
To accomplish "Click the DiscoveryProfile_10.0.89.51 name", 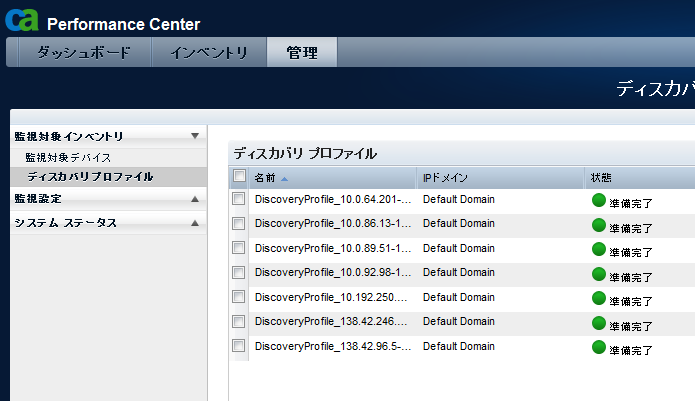I will click(x=333, y=249).
